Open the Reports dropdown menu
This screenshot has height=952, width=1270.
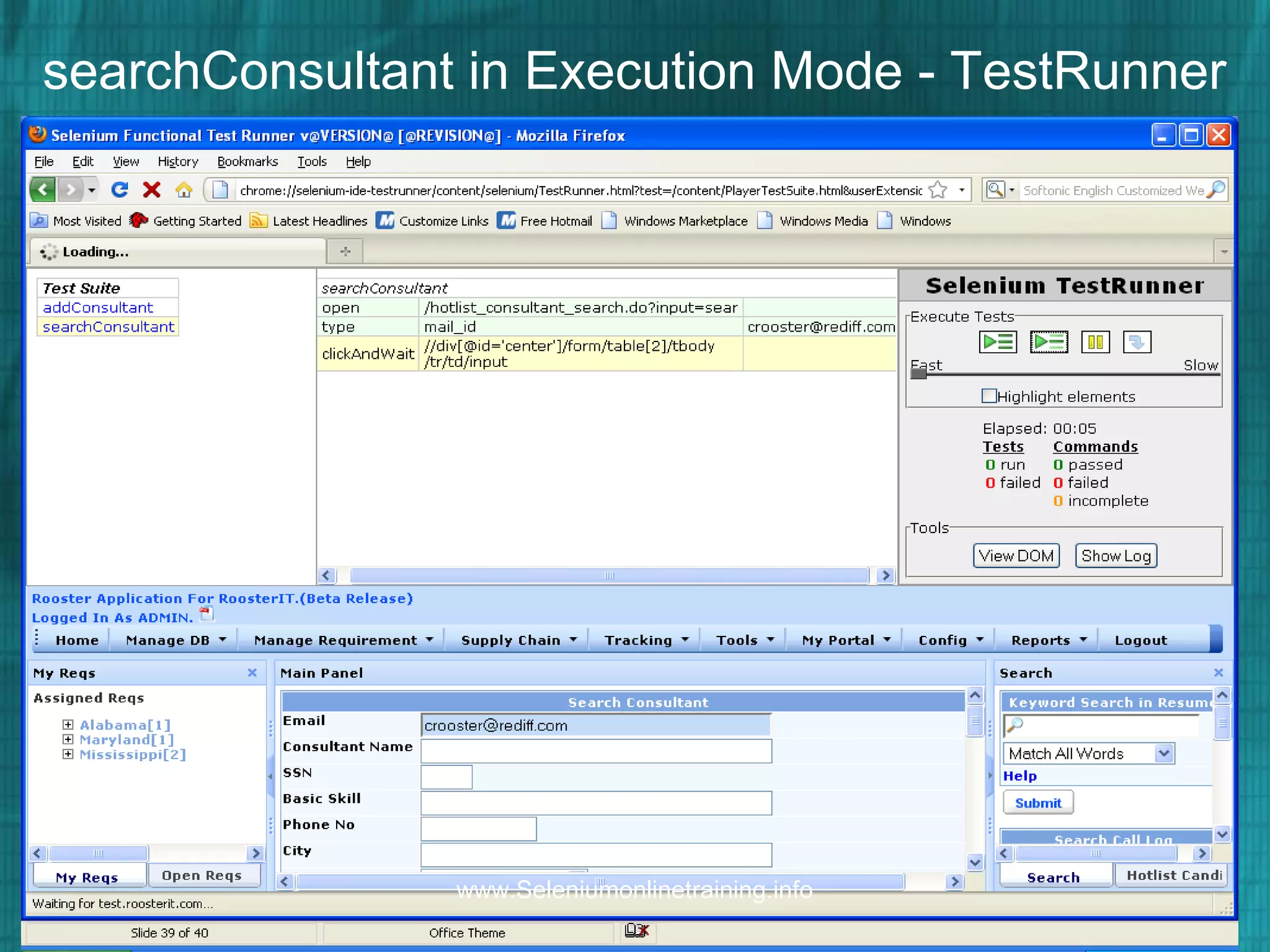(x=1049, y=640)
